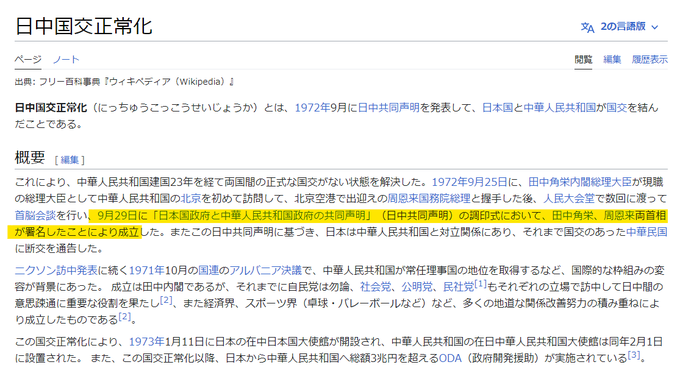Click the 日中国交正常化 page title

tap(83, 26)
